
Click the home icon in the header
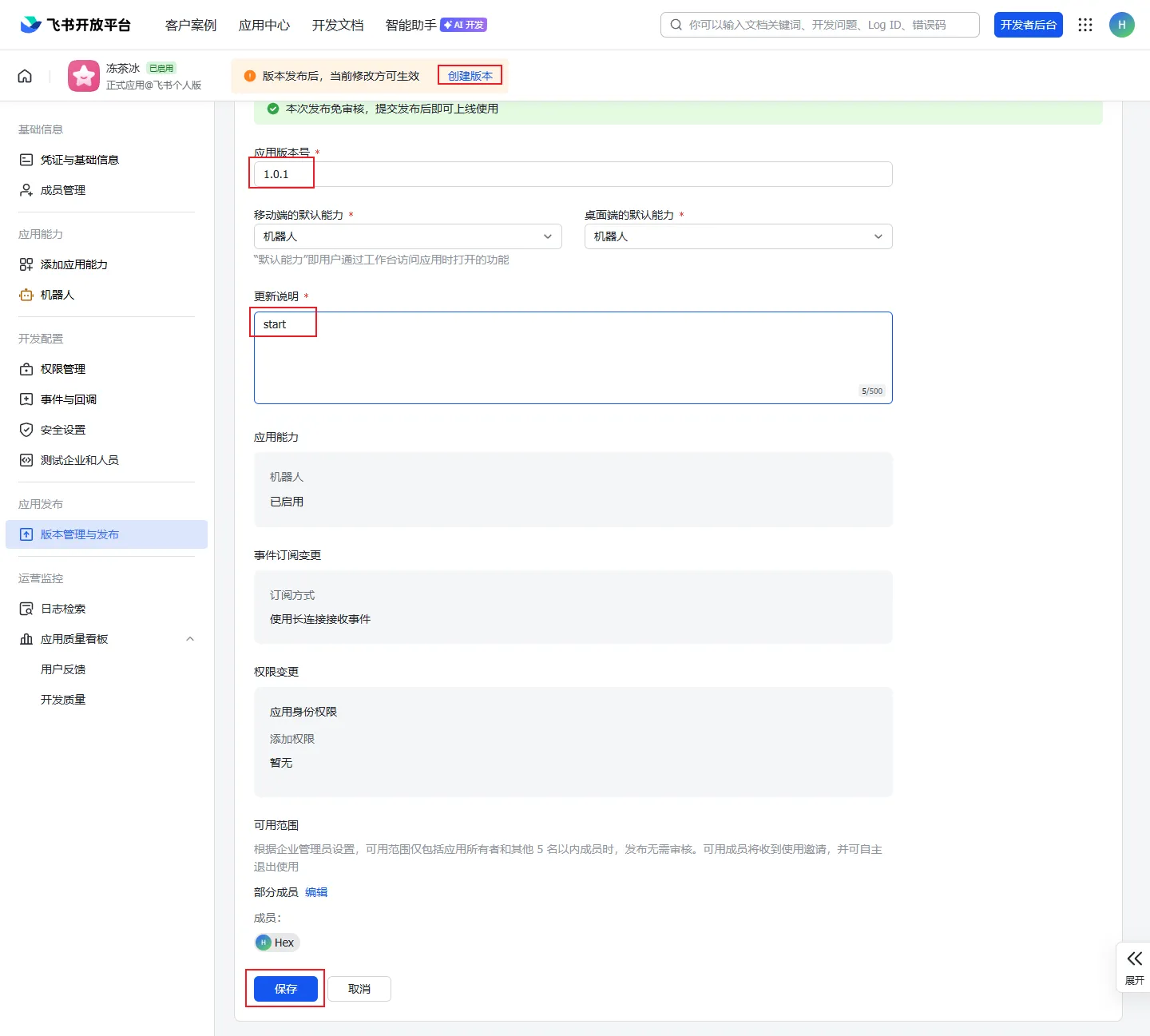(x=25, y=76)
